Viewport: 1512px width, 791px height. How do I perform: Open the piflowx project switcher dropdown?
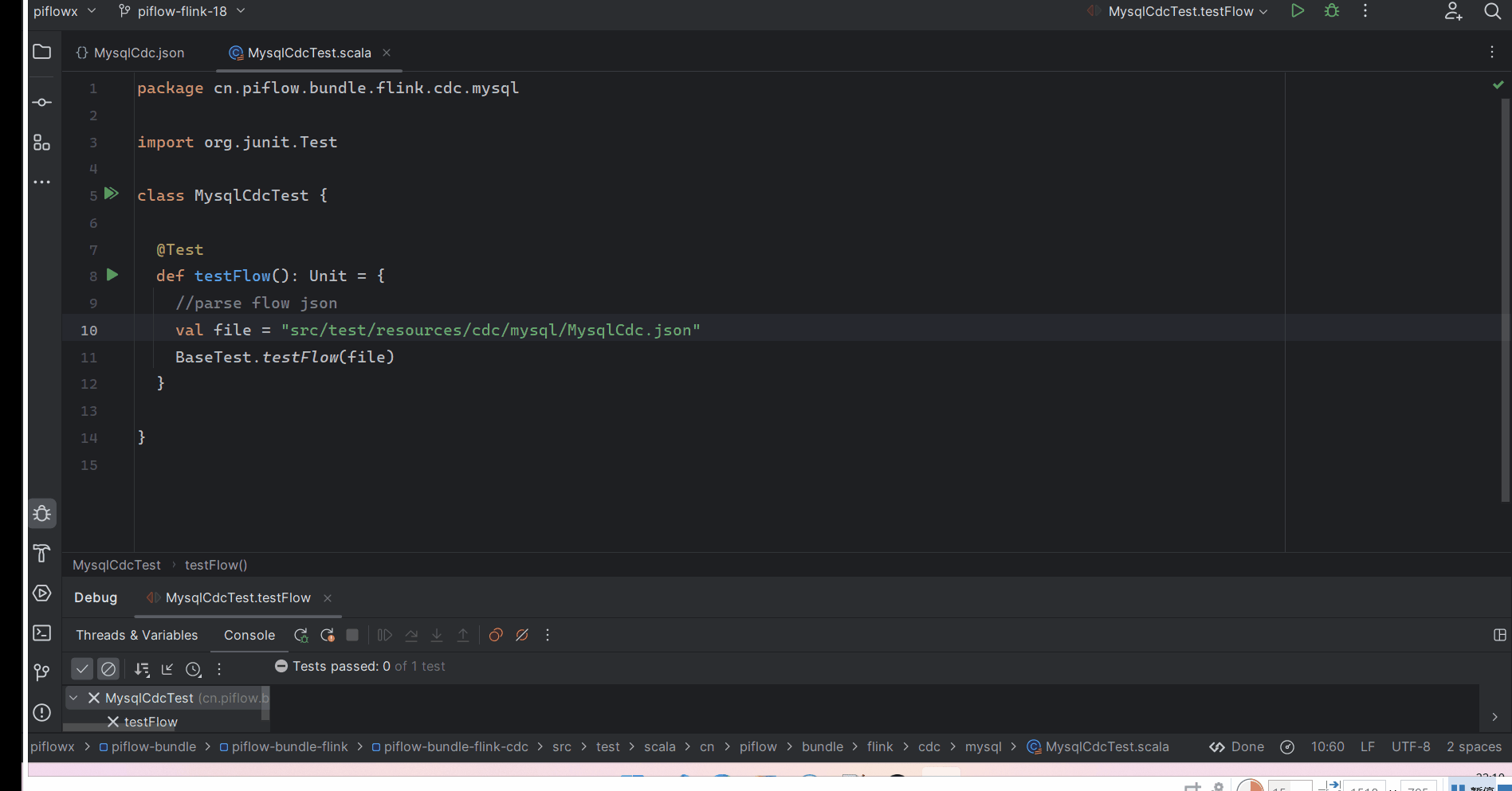pyautogui.click(x=64, y=11)
